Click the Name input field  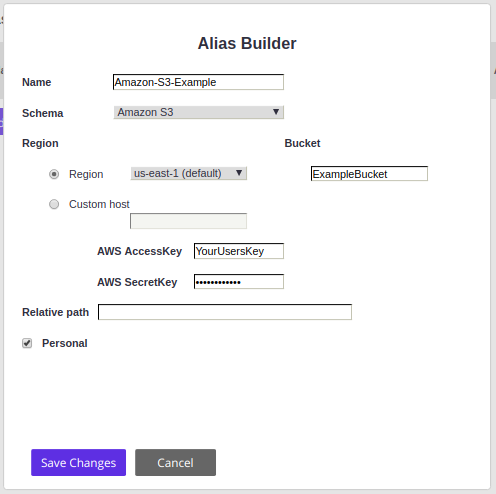click(198, 82)
